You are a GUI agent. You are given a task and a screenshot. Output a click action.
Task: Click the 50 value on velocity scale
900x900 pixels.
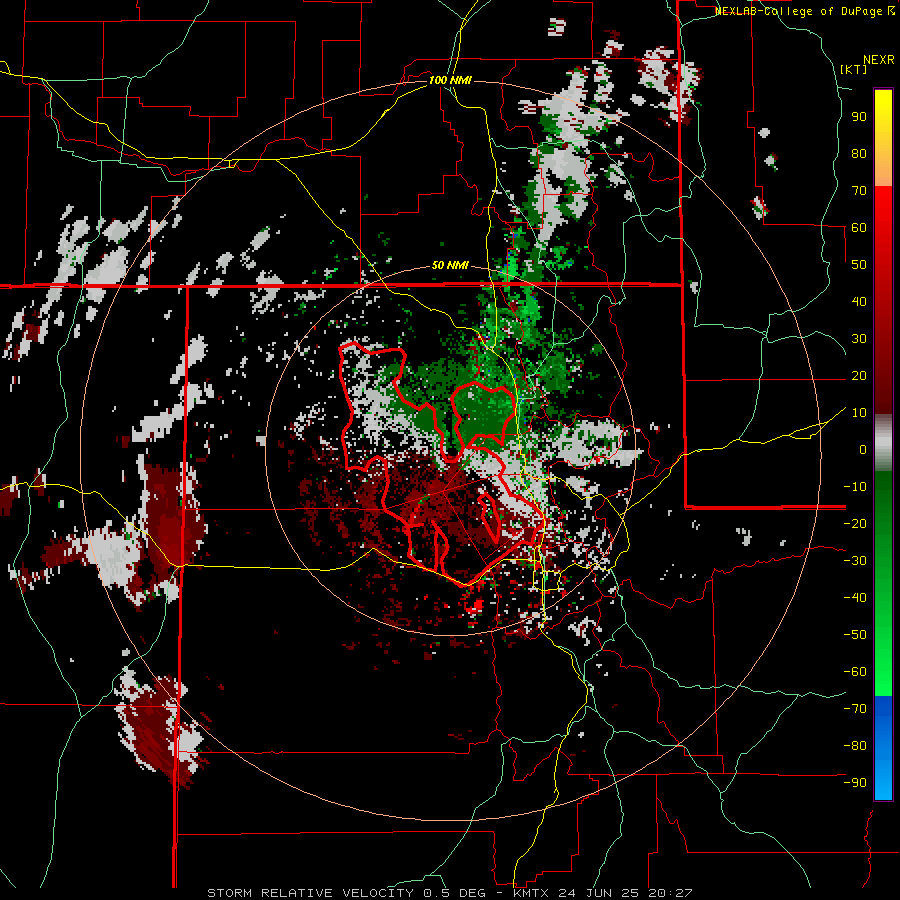859,265
